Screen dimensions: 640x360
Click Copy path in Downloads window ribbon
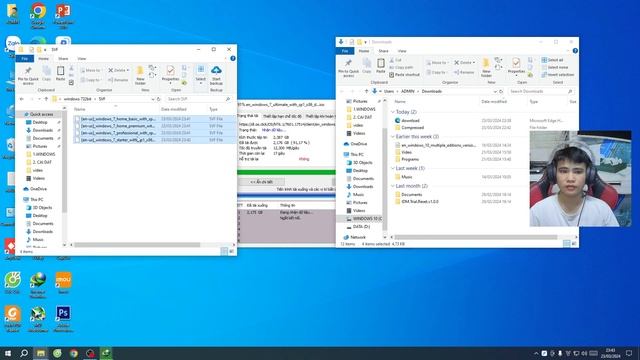[x=401, y=67]
